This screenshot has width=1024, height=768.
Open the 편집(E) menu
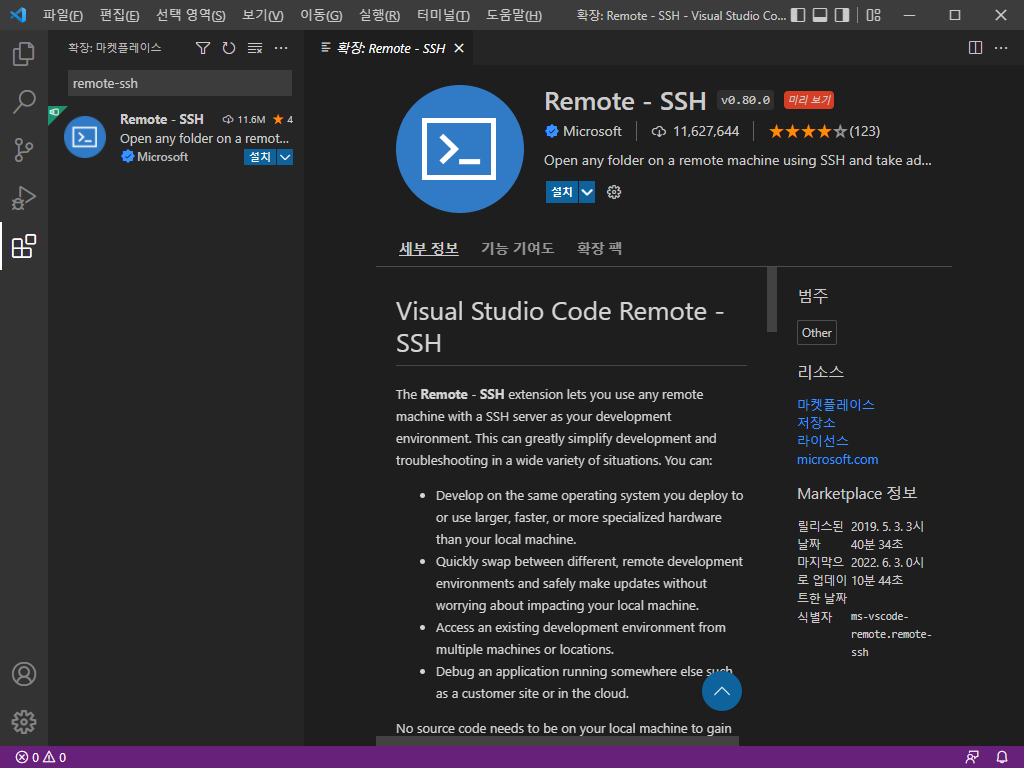tap(120, 15)
